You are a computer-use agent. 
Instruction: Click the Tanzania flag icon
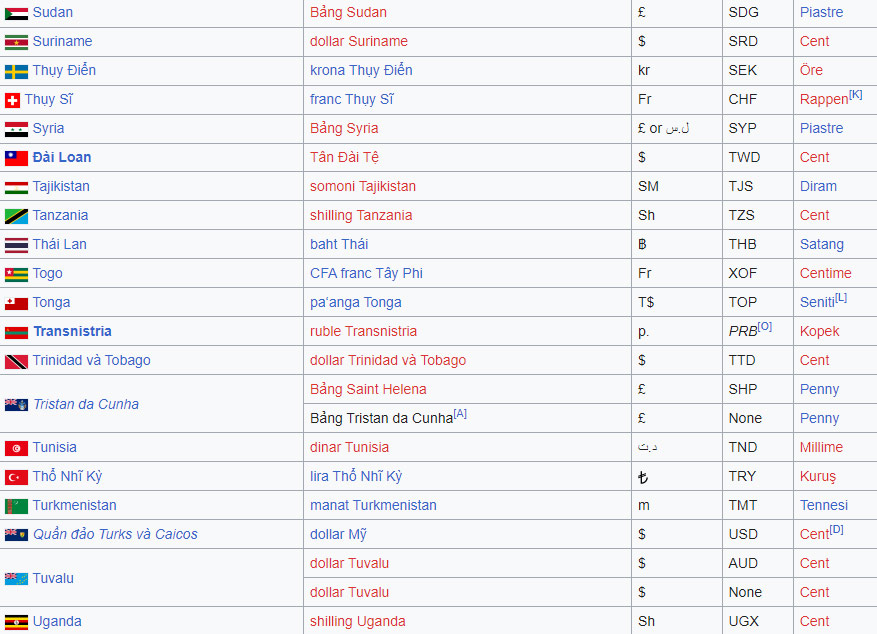pyautogui.click(x=16, y=216)
